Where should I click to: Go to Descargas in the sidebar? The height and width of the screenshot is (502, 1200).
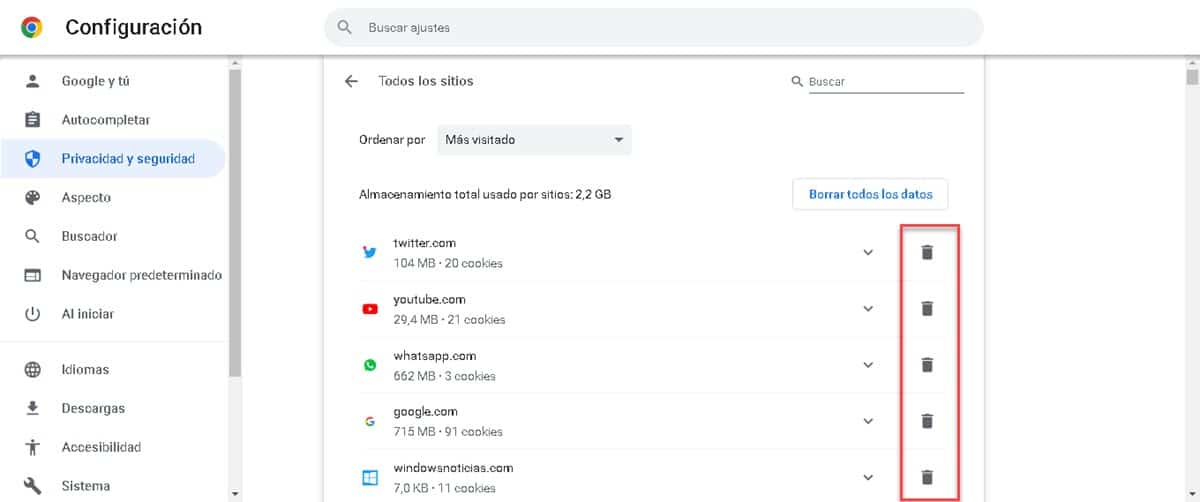pos(93,408)
